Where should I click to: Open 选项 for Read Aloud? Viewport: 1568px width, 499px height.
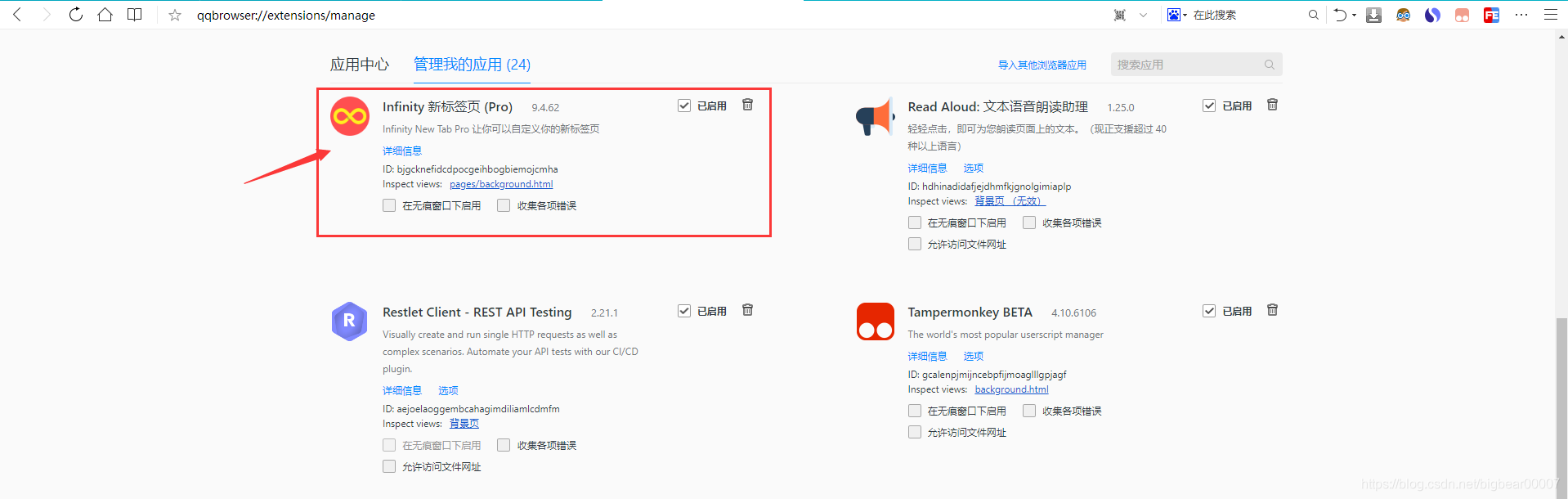click(973, 168)
